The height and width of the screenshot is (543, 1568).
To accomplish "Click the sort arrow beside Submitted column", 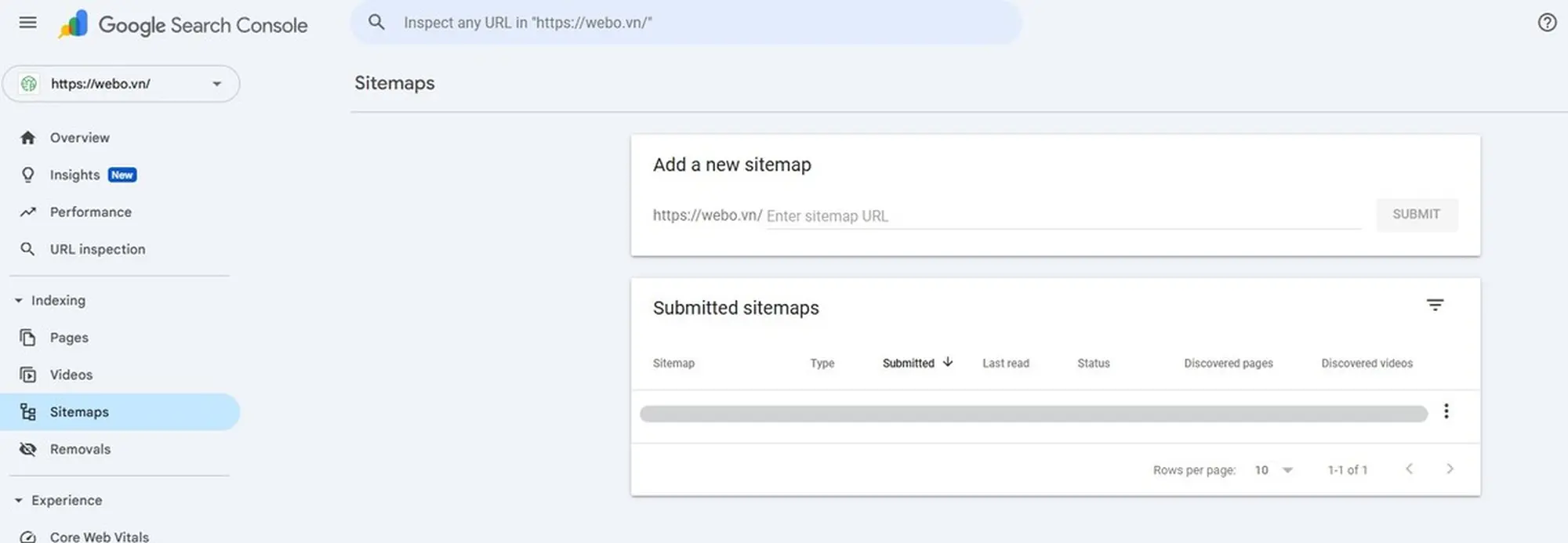I will tap(948, 362).
